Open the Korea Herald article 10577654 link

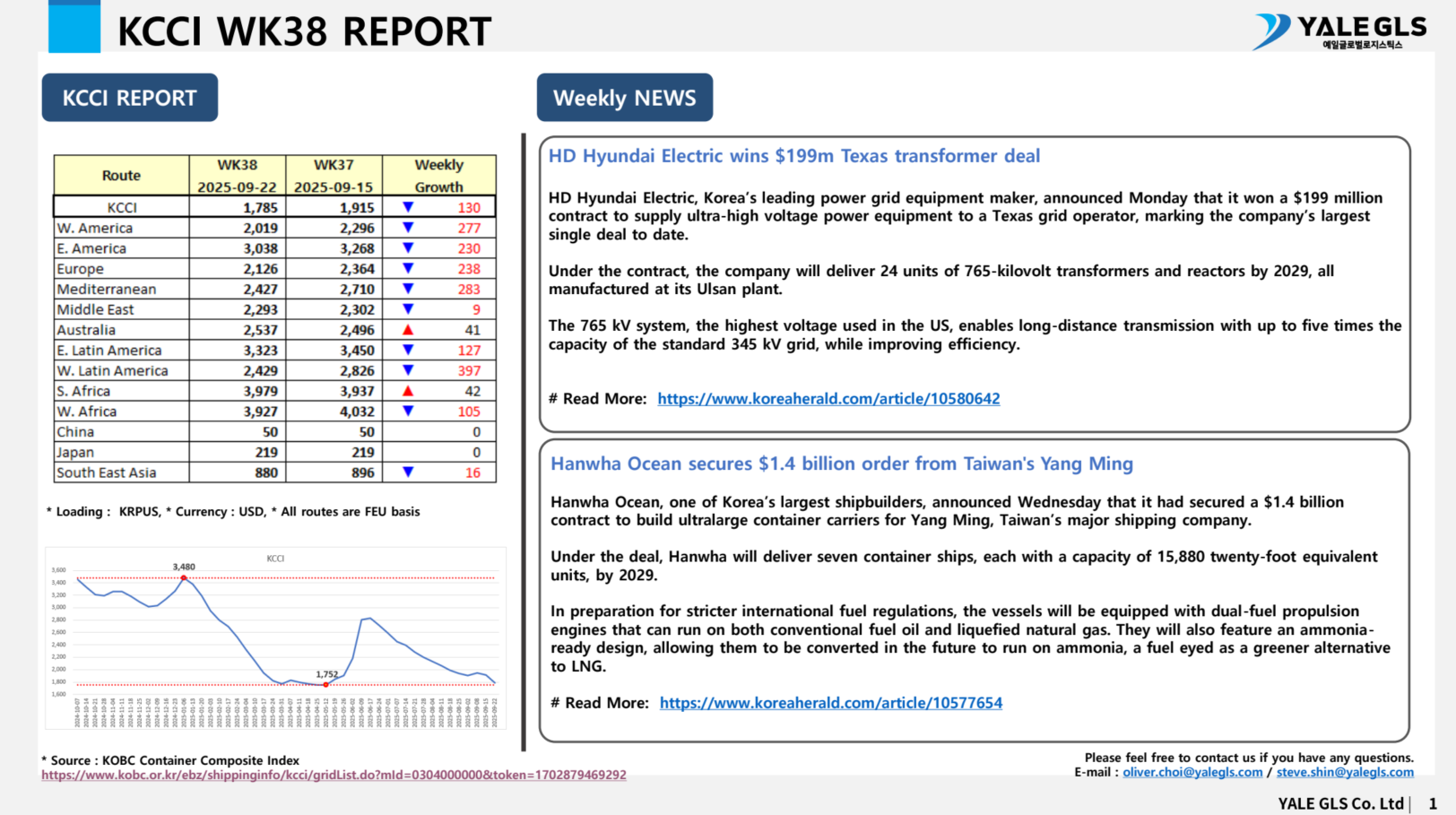[x=830, y=703]
